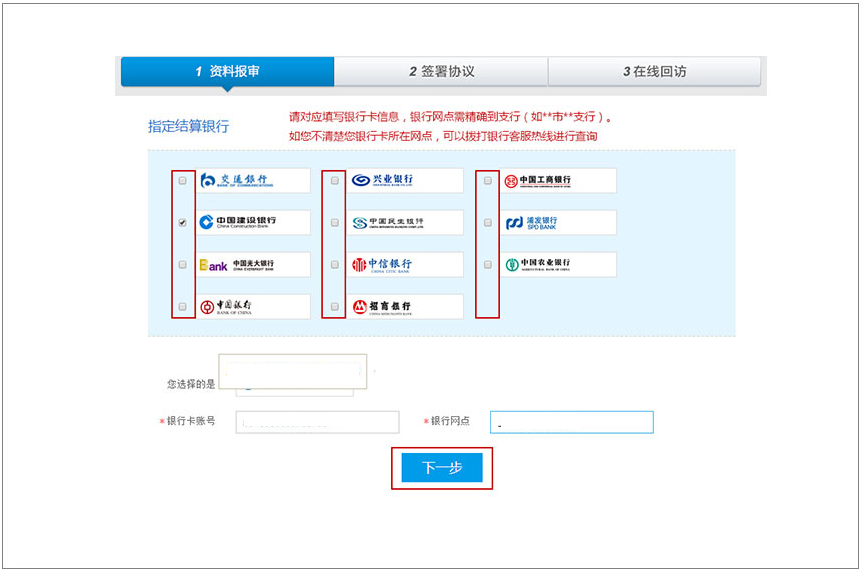Check the SPD Bank (浦发银行) checkbox
Screen dimensions: 861x572
tap(488, 222)
